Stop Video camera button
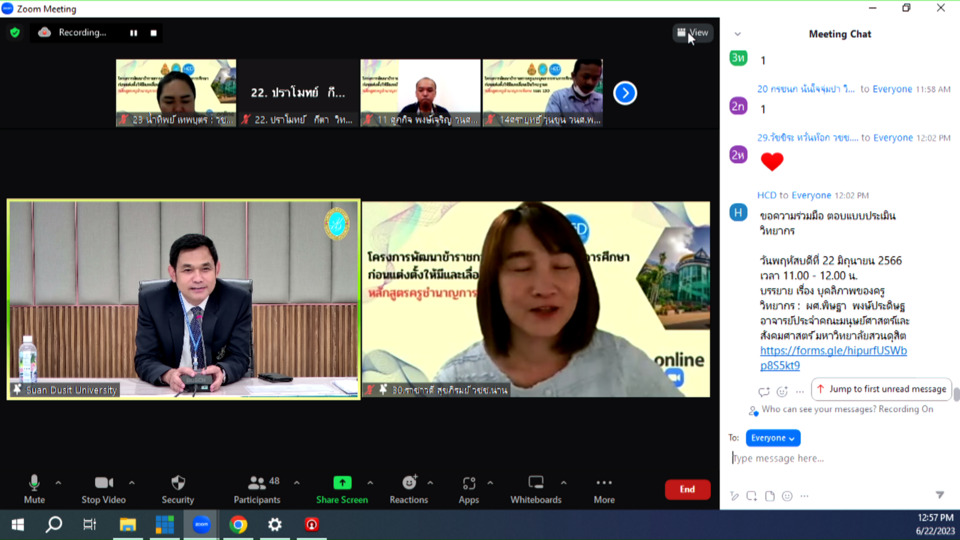 click(103, 489)
